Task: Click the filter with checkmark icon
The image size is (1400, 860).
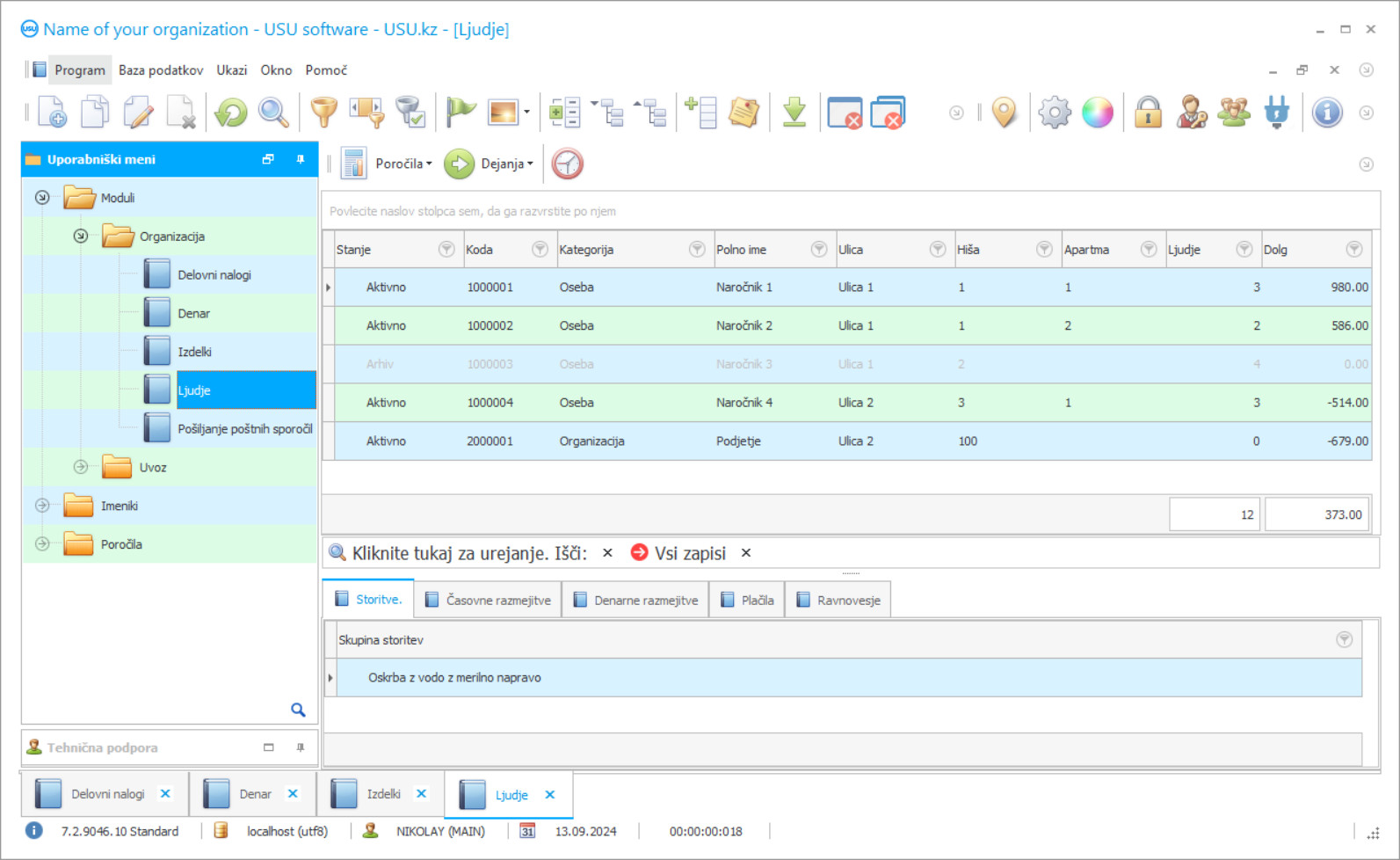Action: click(x=410, y=113)
